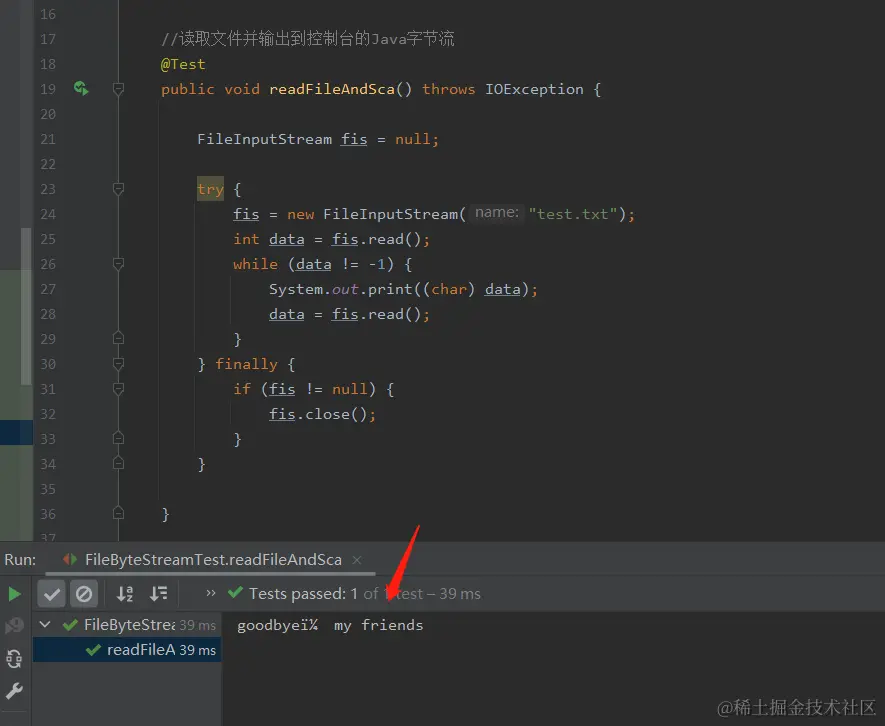The width and height of the screenshot is (885, 726).
Task: Open the wrench settings icon
Action: pos(14,690)
